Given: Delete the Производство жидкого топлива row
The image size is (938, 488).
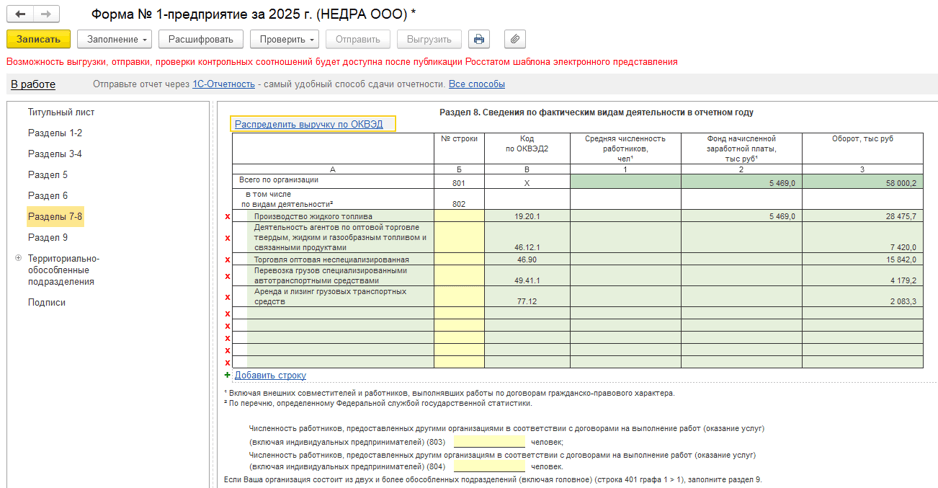Looking at the screenshot, I should click(227, 216).
